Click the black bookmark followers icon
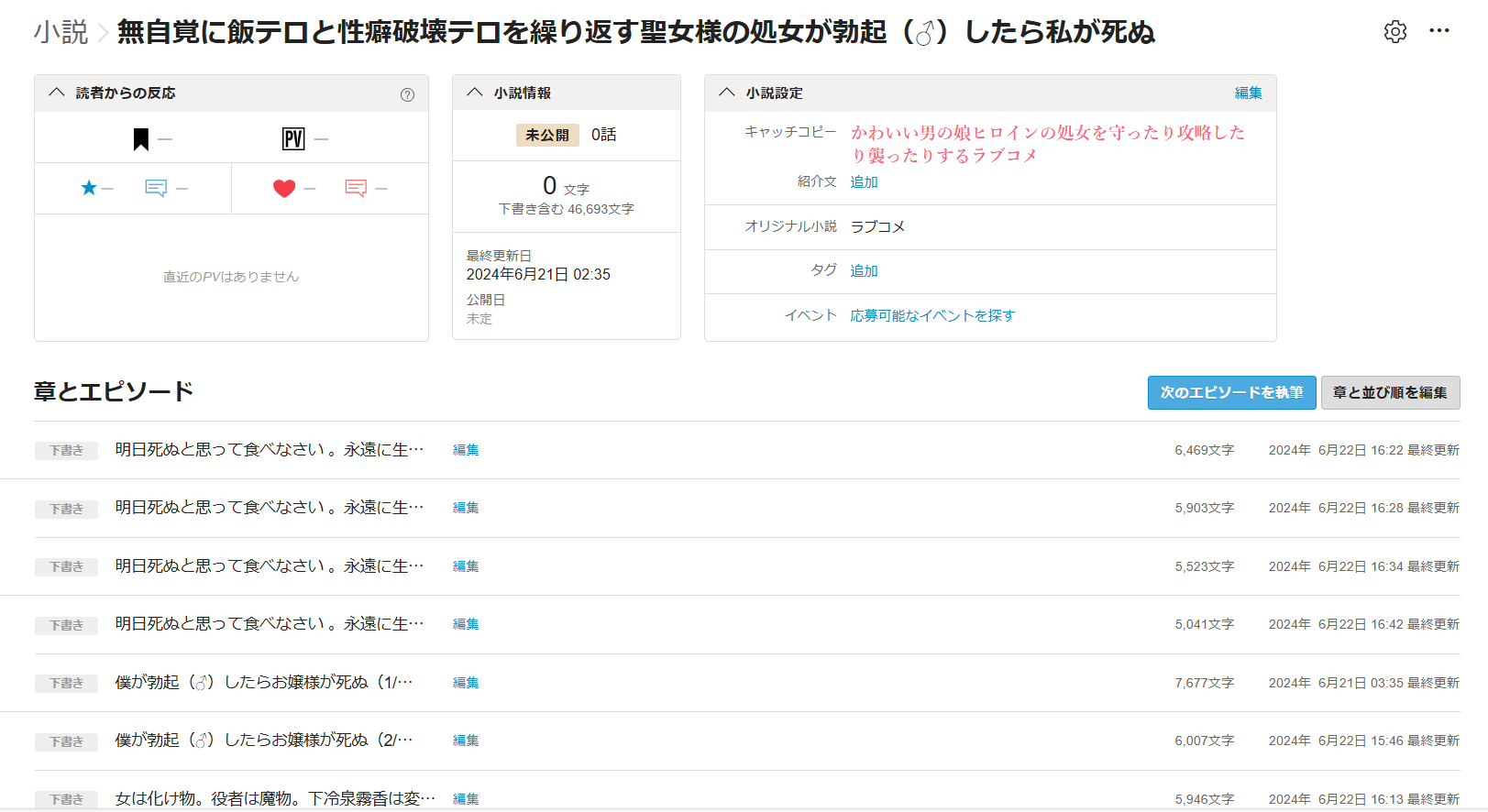 [141, 139]
